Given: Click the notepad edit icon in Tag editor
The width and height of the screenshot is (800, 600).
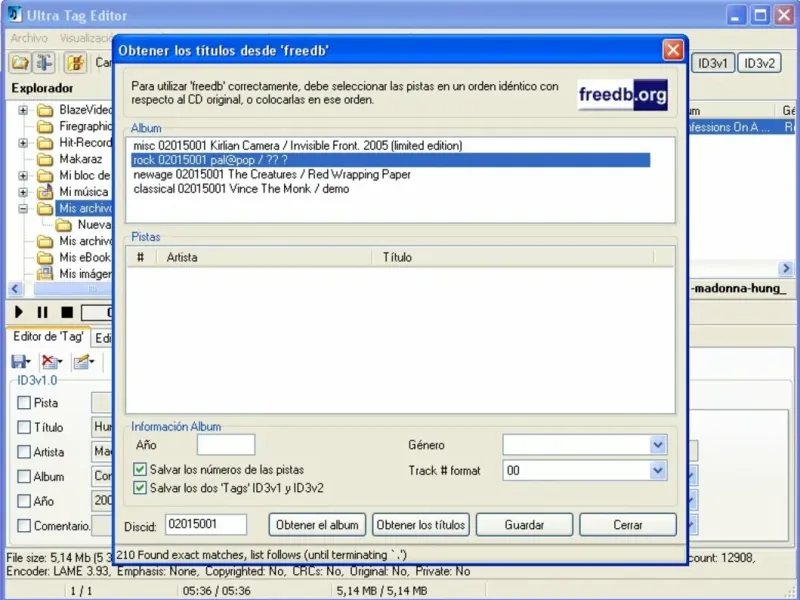Looking at the screenshot, I should (x=82, y=362).
